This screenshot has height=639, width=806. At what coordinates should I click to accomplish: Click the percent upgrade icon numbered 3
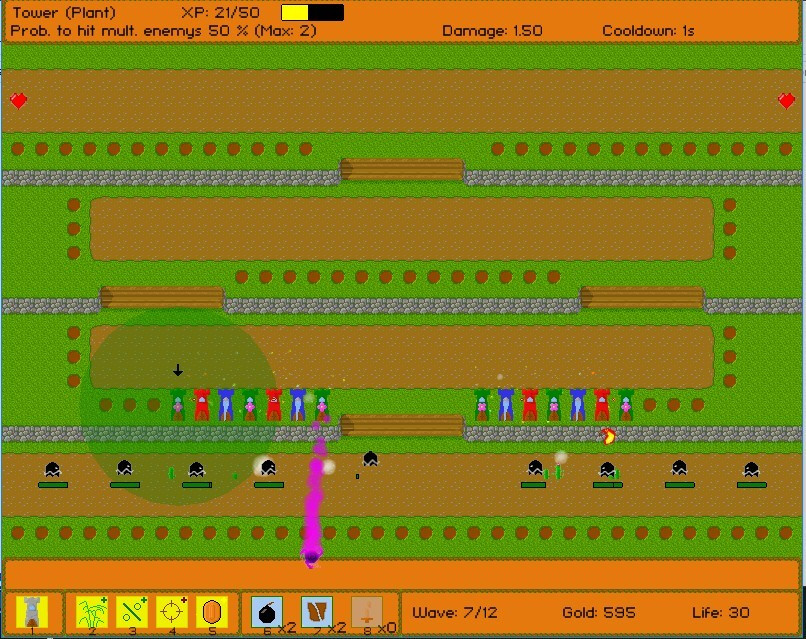click(x=132, y=611)
